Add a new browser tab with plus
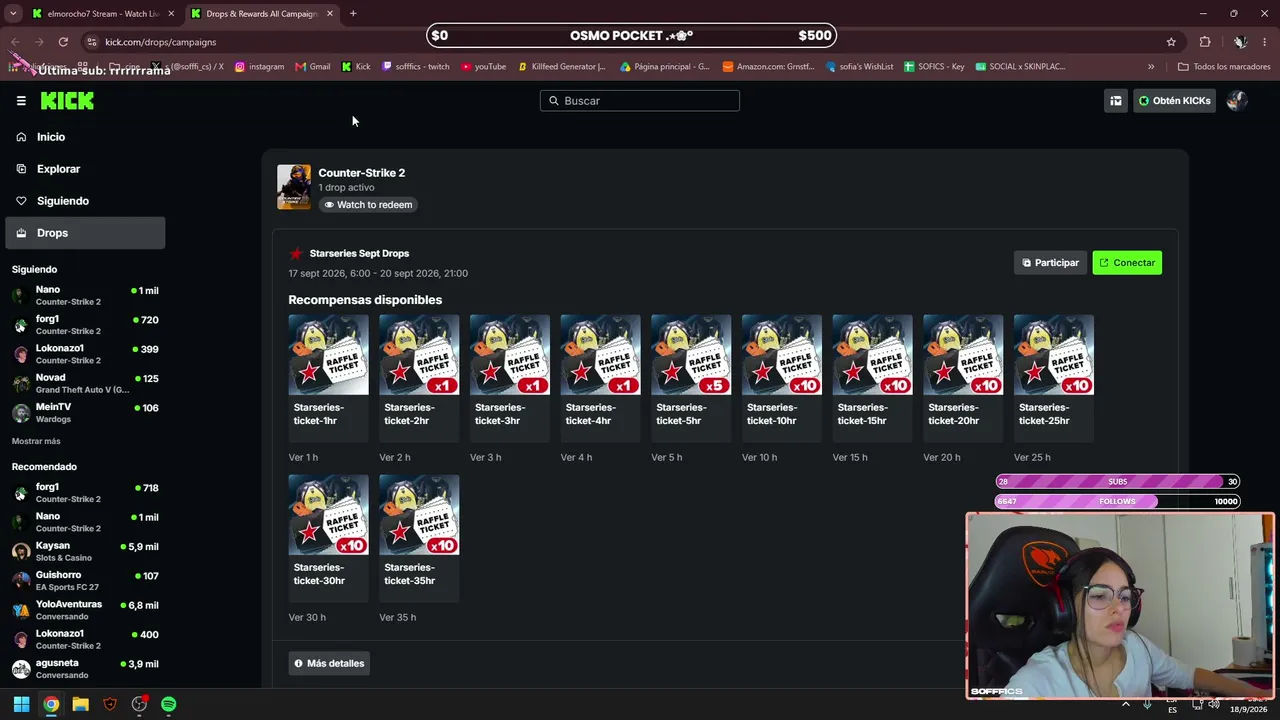Image resolution: width=1280 pixels, height=720 pixels. coord(353,14)
